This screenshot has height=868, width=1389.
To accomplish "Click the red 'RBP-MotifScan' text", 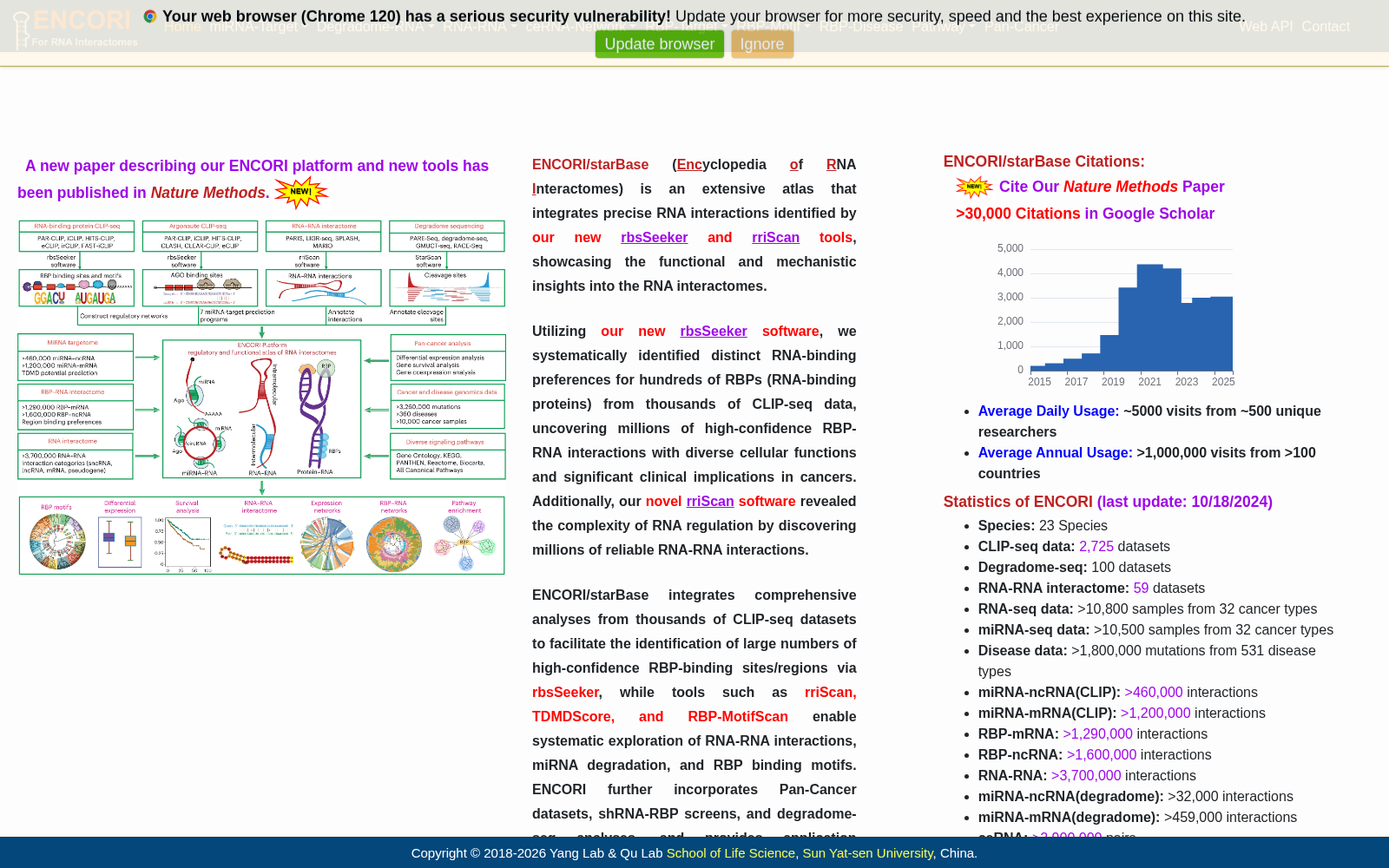I will coord(738,717).
